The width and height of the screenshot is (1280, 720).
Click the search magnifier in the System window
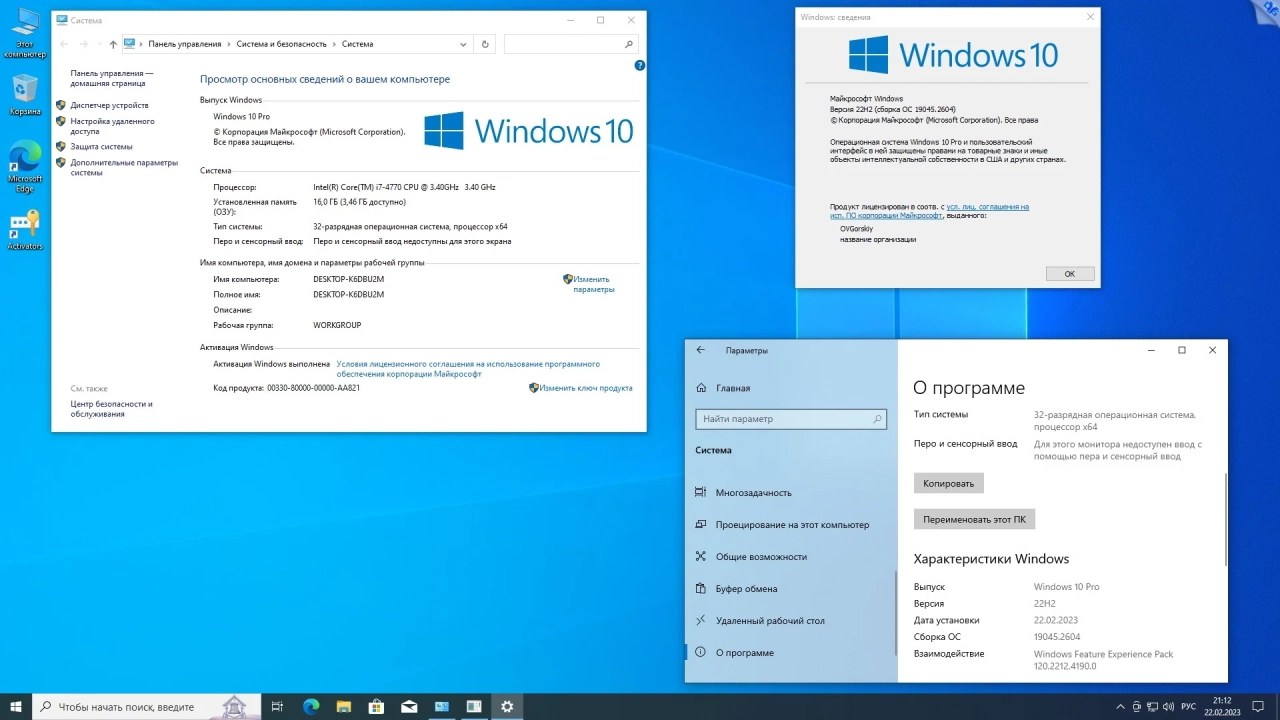[x=628, y=44]
